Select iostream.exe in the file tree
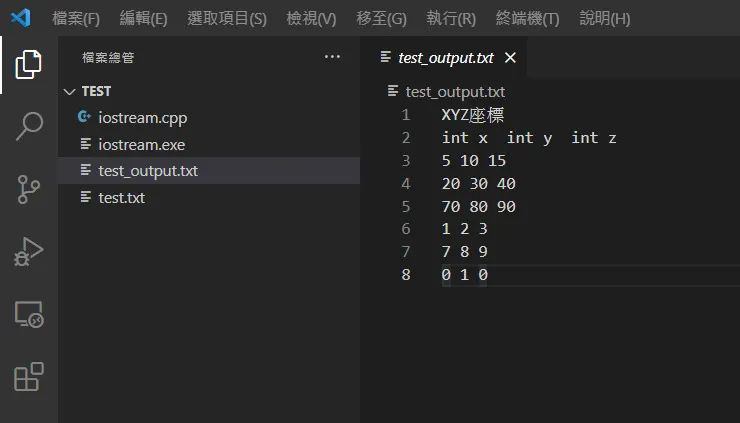740x423 pixels. click(x=209, y=144)
